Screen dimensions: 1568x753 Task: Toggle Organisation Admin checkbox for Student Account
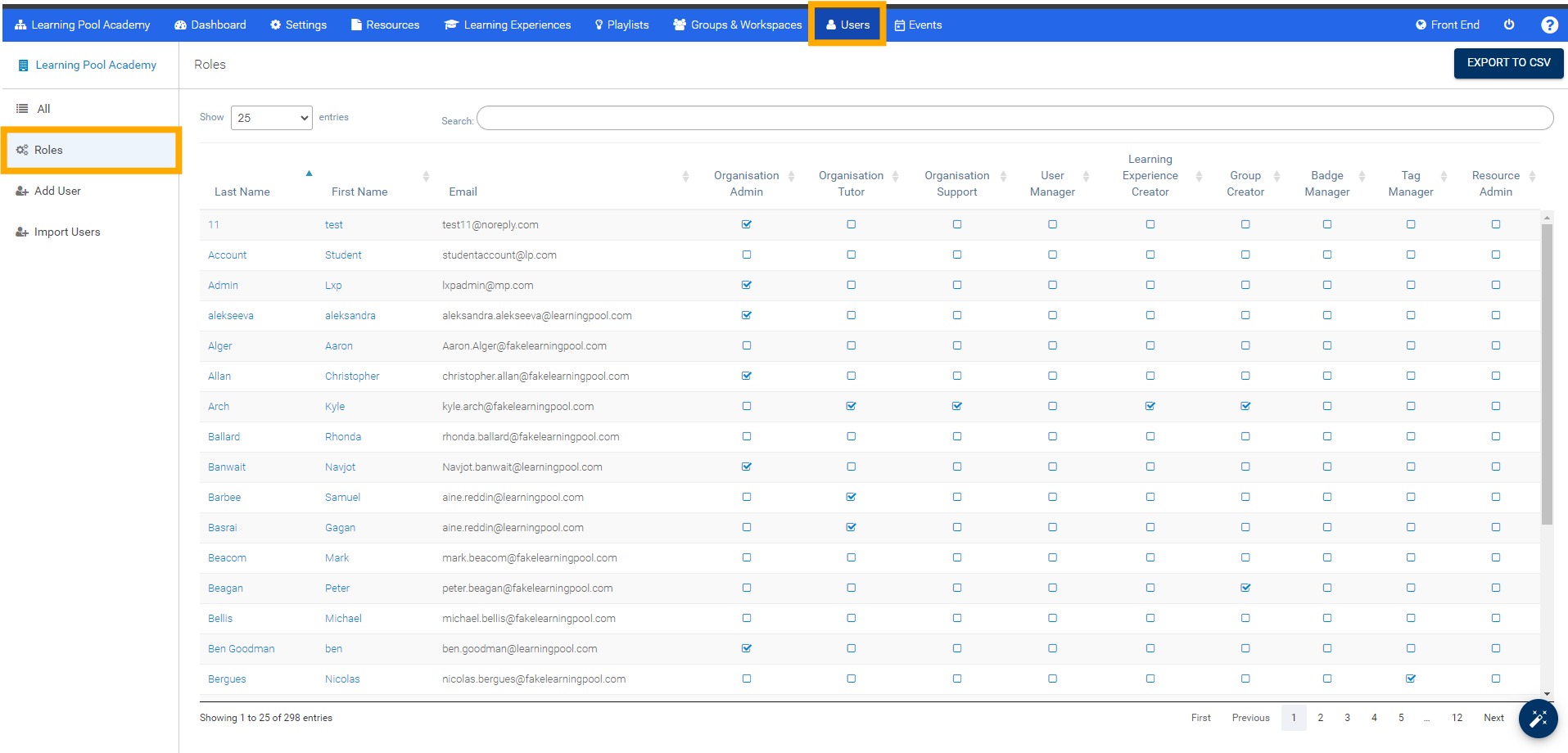click(x=747, y=255)
